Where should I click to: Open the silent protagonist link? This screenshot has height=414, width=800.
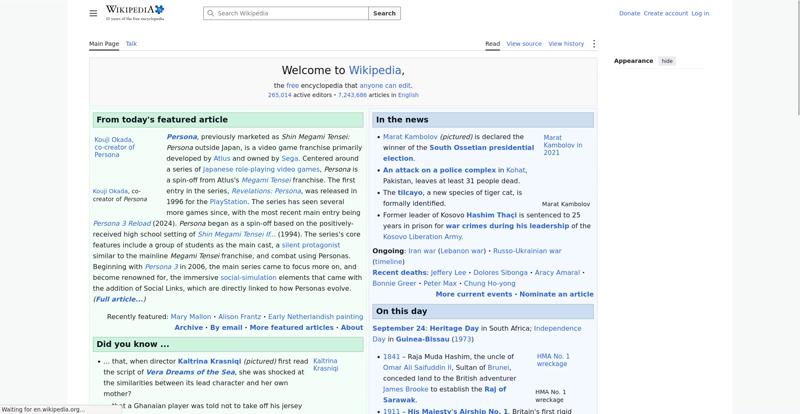311,245
